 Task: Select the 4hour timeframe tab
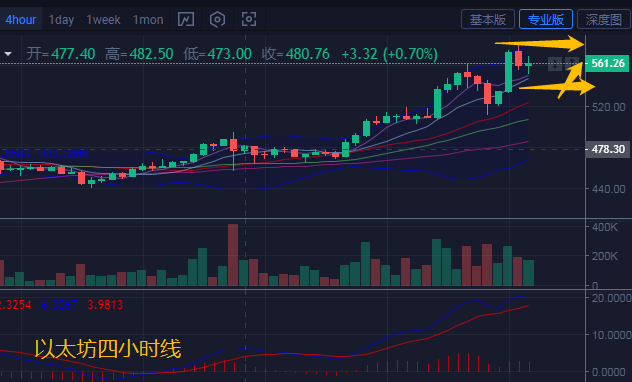pyautogui.click(x=21, y=20)
